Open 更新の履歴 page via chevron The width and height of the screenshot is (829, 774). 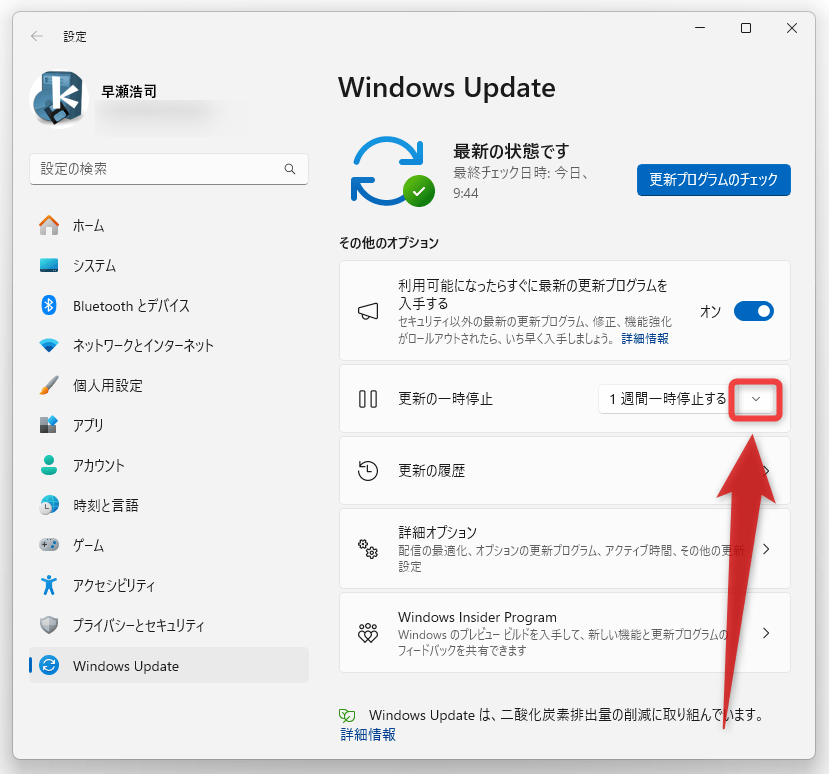click(x=766, y=471)
